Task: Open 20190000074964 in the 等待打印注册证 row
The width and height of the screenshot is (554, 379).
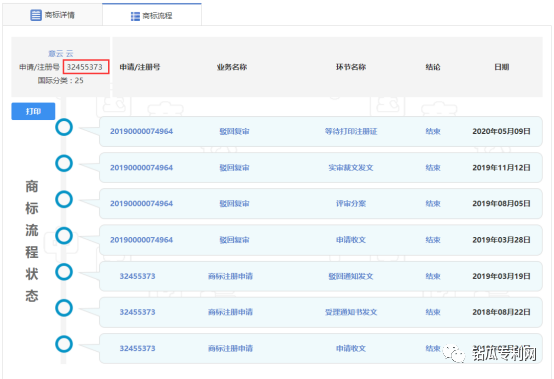Action: (141, 131)
